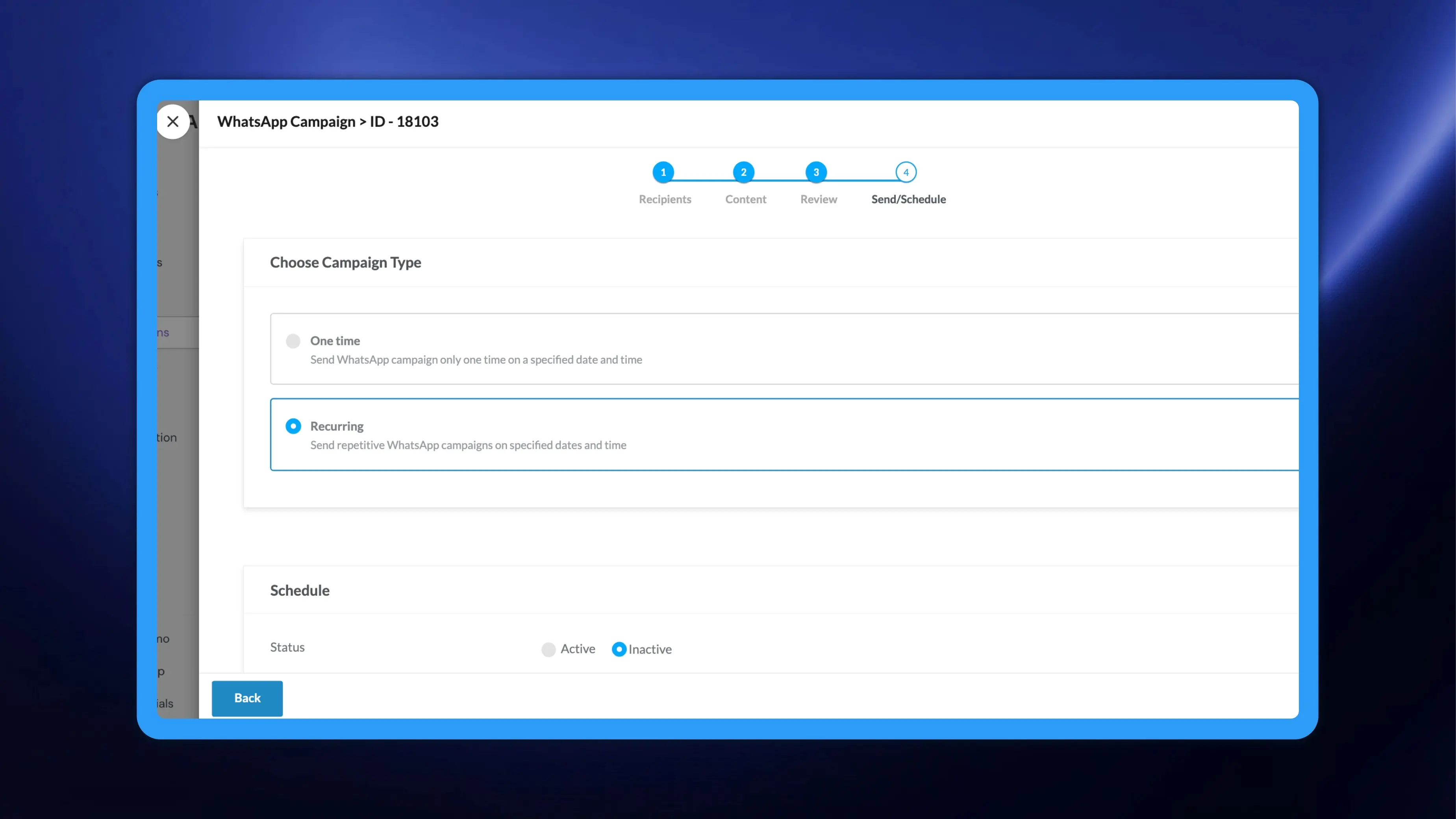Open the Content step label

746,199
